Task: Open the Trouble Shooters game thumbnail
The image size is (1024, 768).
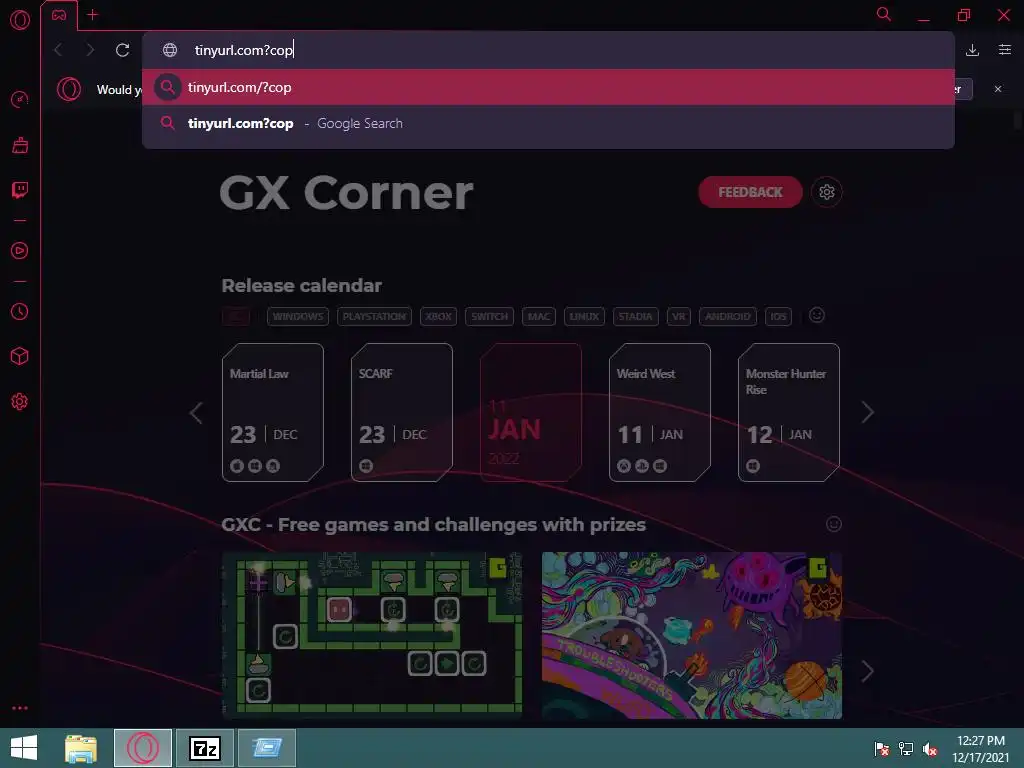Action: [x=692, y=635]
